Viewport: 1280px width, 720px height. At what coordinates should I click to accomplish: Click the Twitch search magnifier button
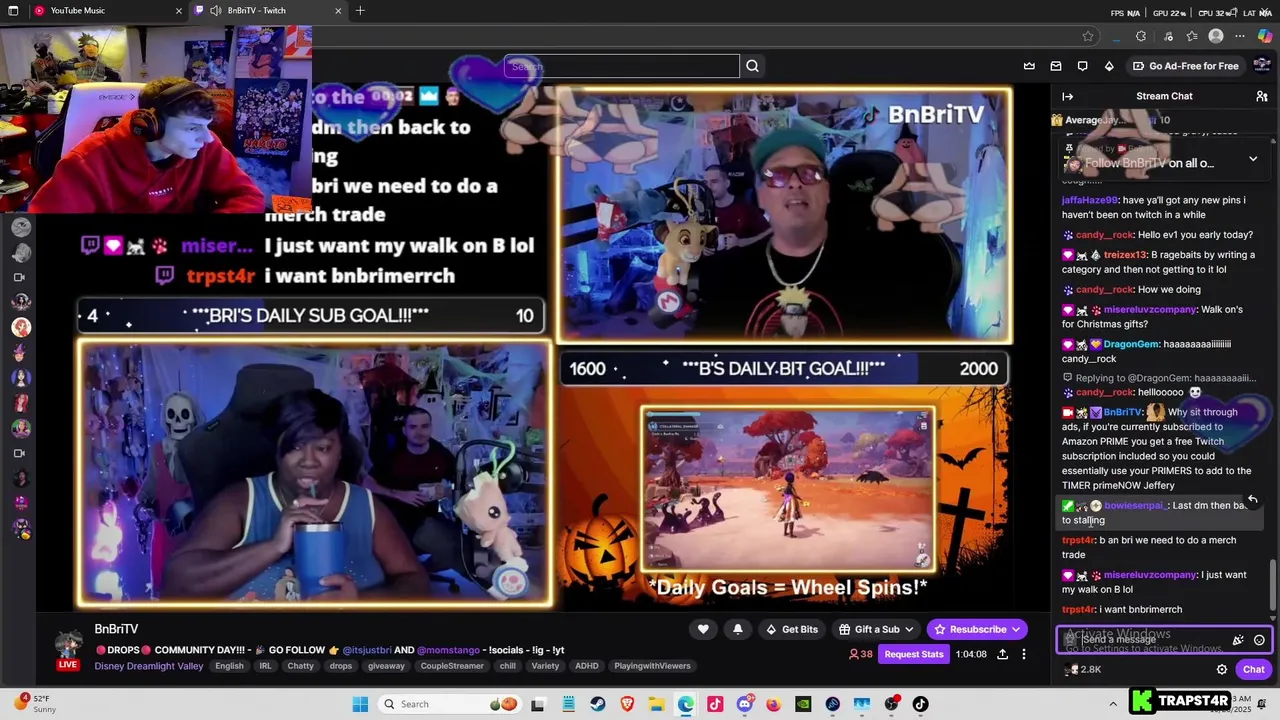click(x=753, y=66)
